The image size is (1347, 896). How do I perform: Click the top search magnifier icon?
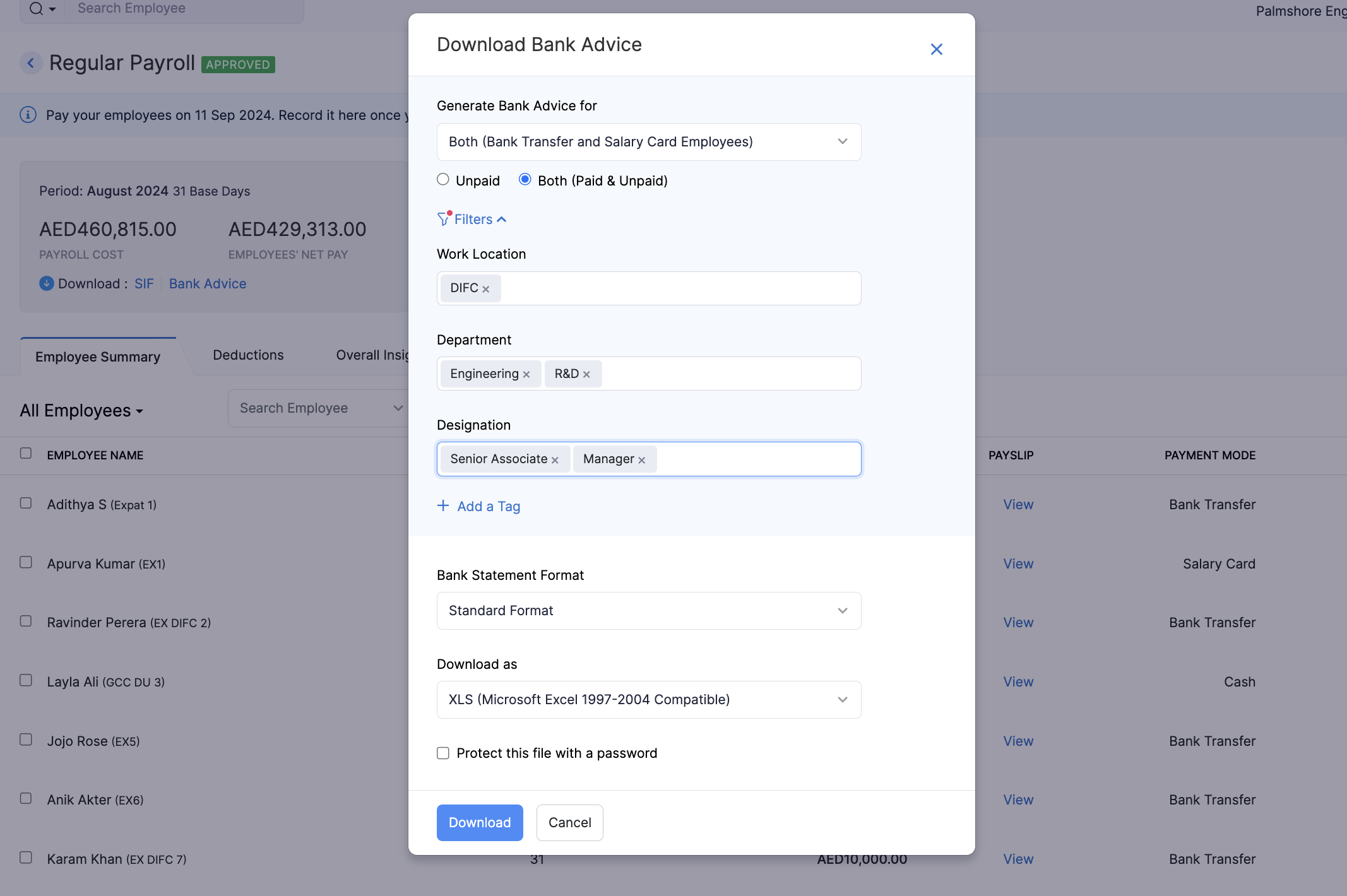point(37,8)
